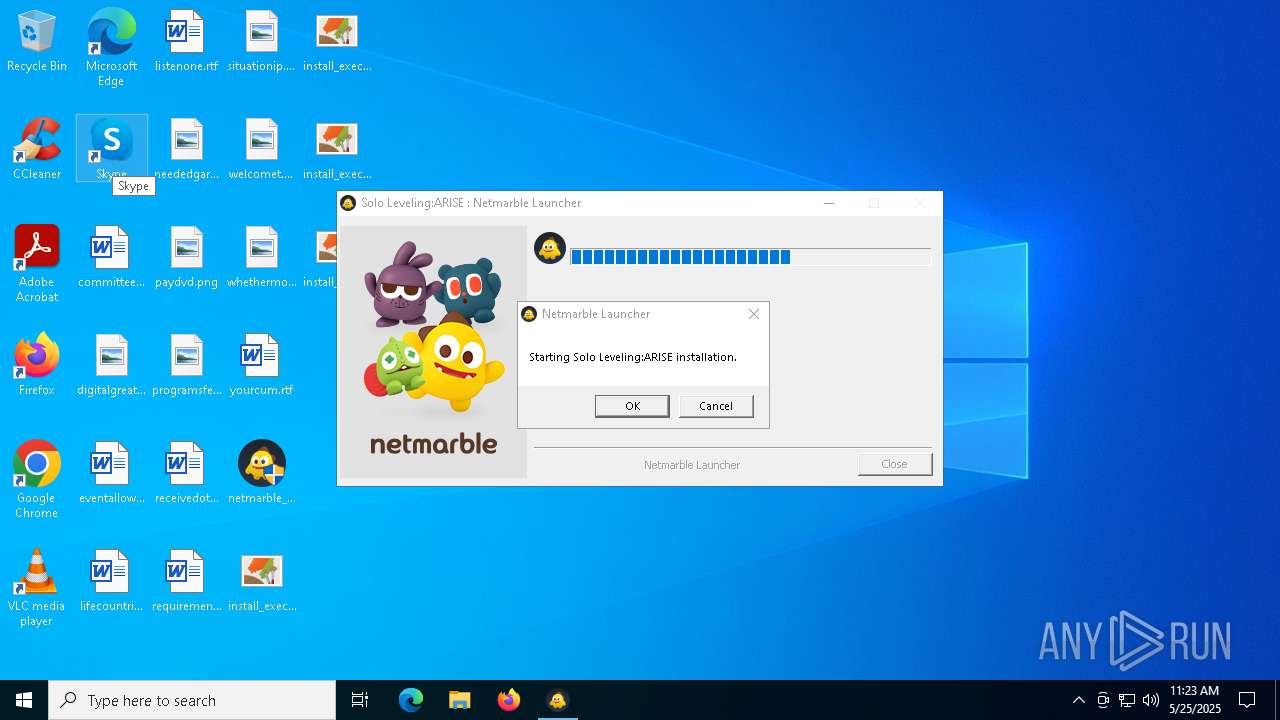The width and height of the screenshot is (1280, 720).
Task: Open Task View from taskbar
Action: tap(360, 700)
